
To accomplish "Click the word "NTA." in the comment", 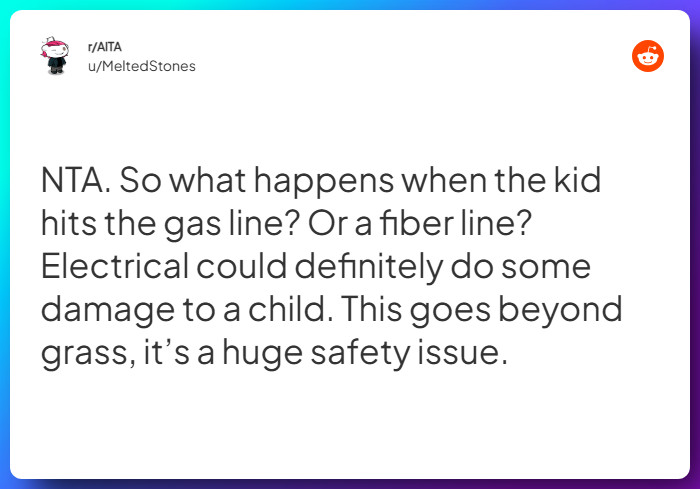I will point(76,180).
